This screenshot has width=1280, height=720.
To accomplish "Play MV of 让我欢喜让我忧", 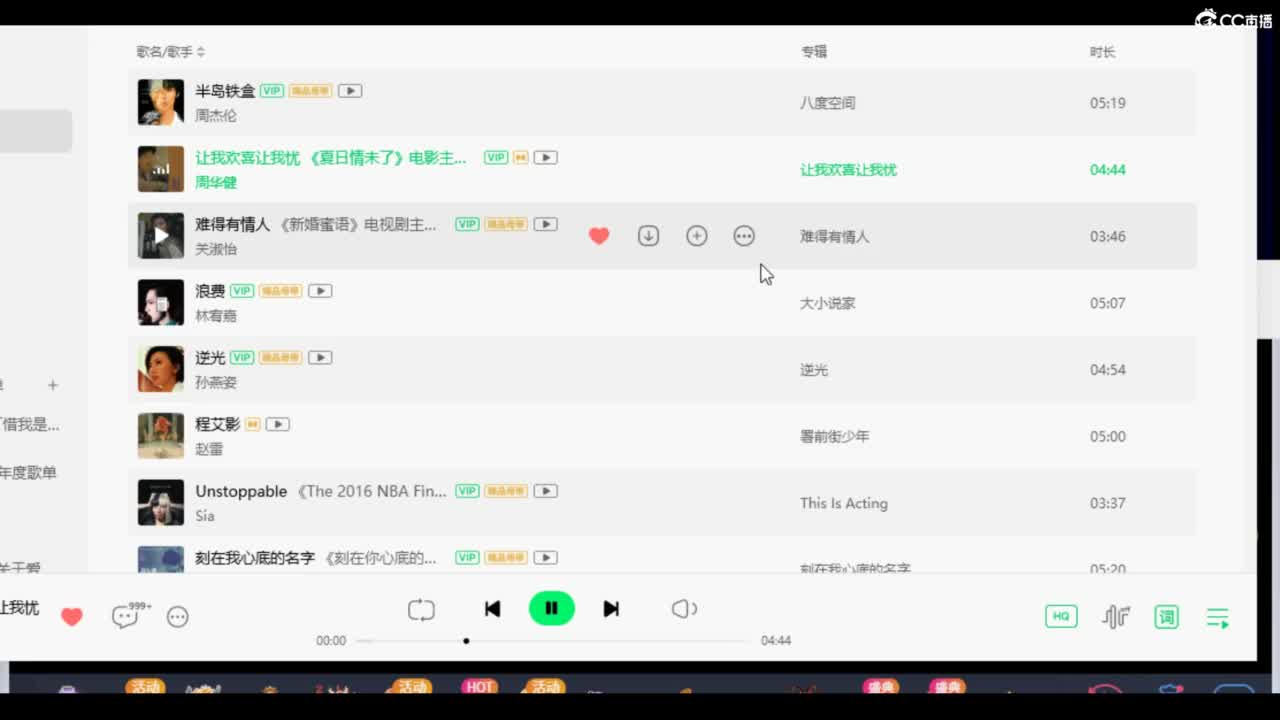I will click(545, 158).
